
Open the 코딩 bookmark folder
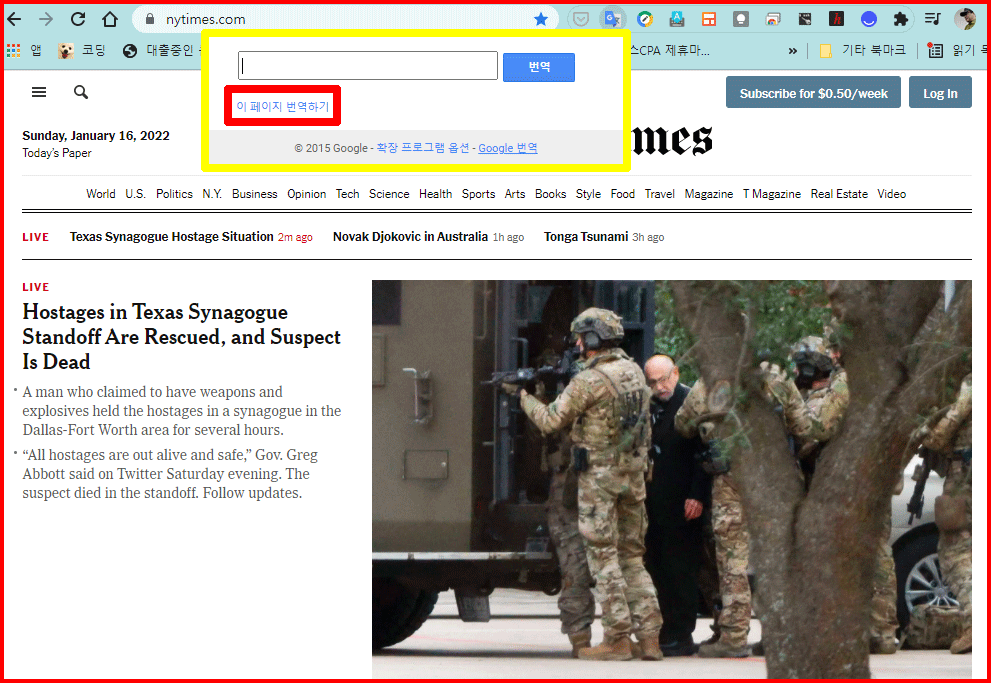pyautogui.click(x=82, y=51)
